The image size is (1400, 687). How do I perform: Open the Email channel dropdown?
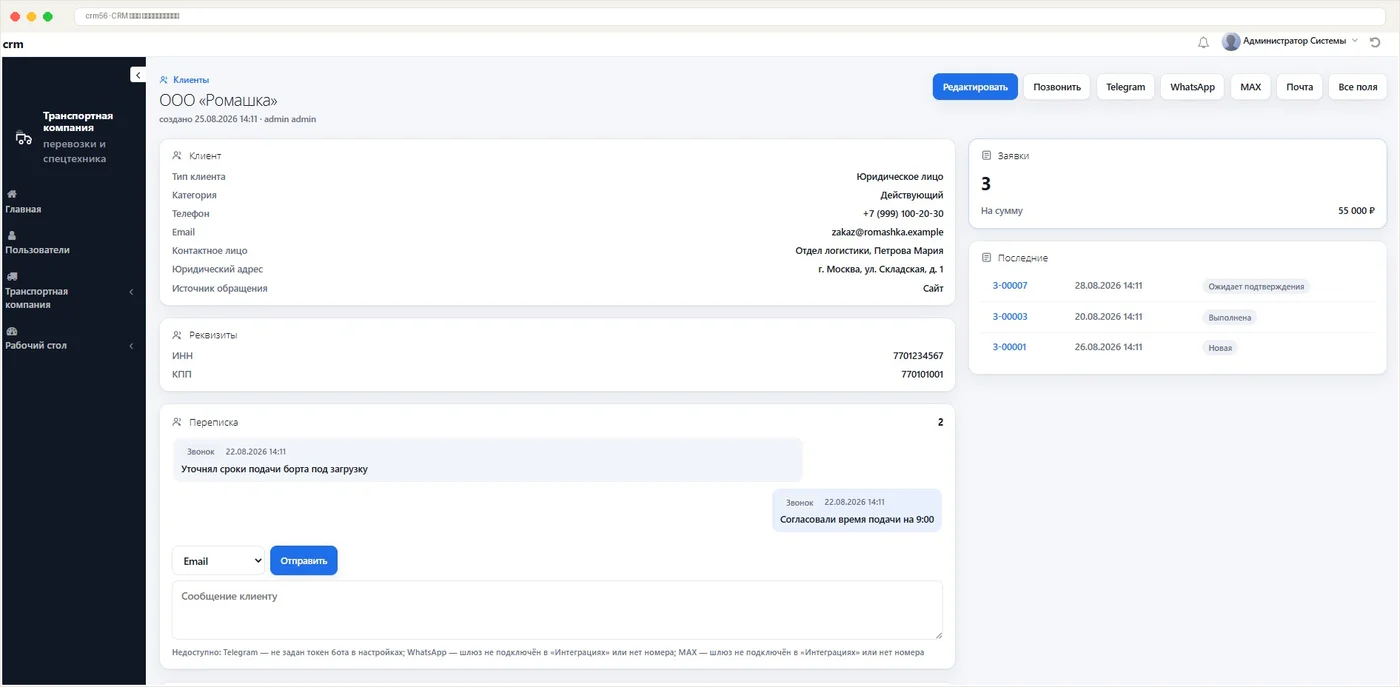[x=218, y=561]
